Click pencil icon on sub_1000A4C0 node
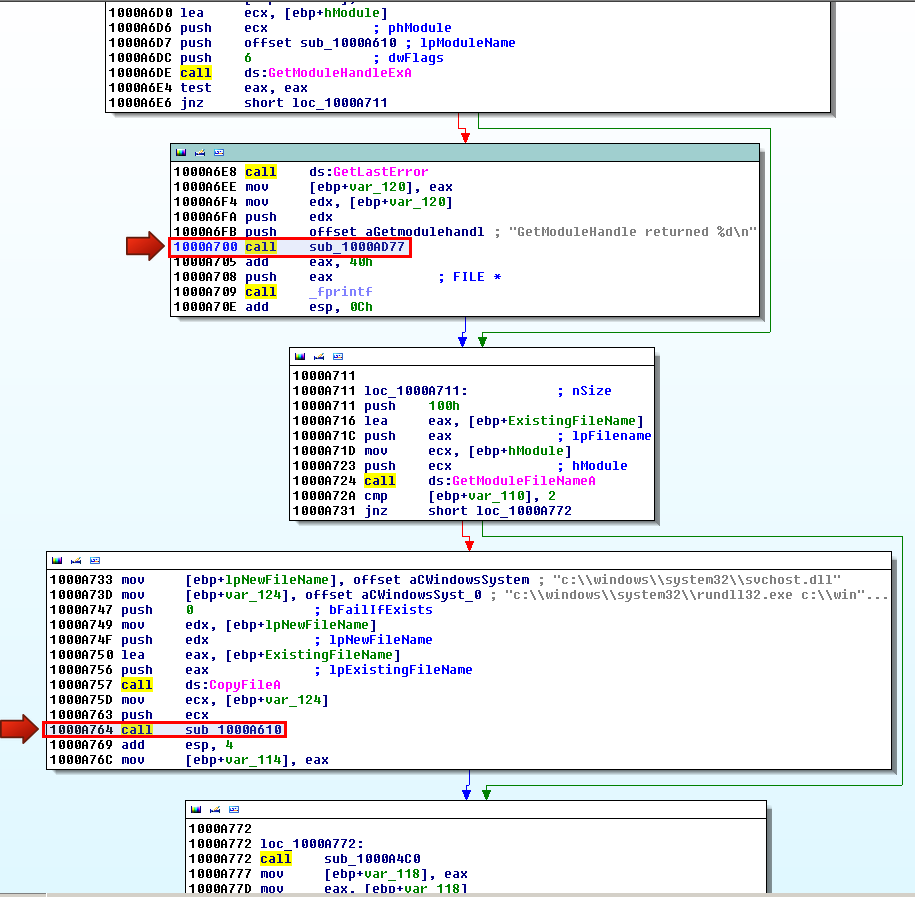This screenshot has width=915, height=897. pos(216,809)
